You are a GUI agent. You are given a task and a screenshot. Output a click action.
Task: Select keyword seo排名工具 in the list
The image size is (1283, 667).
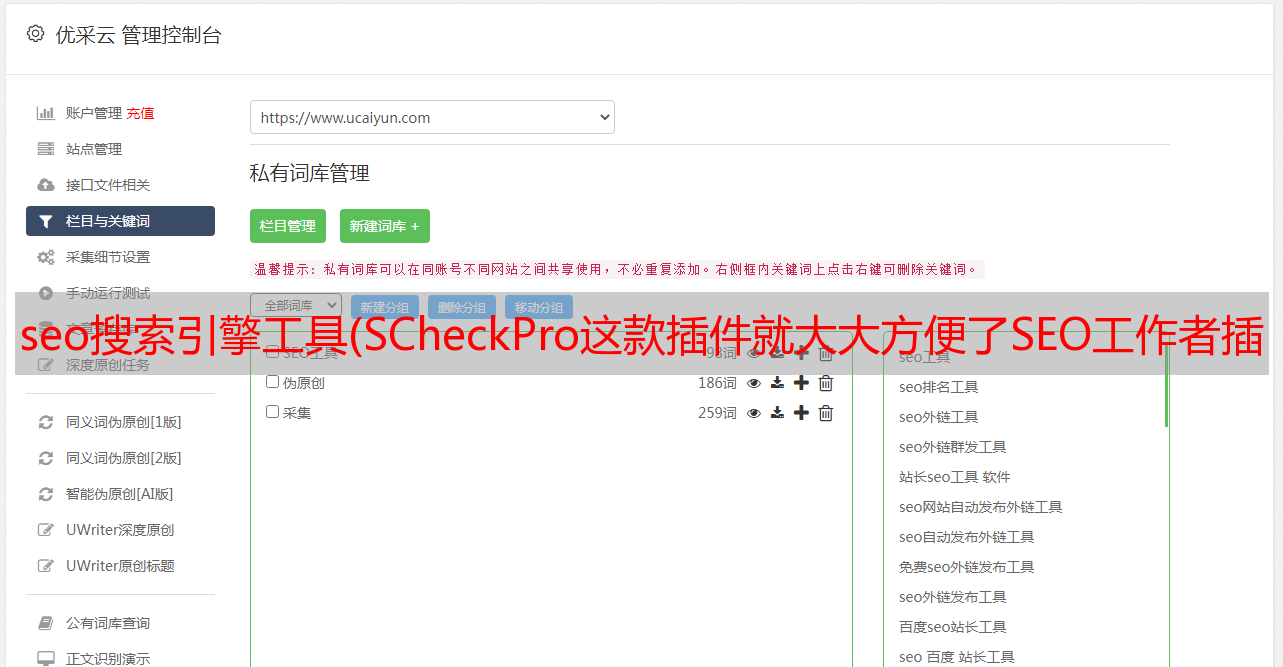click(x=938, y=387)
